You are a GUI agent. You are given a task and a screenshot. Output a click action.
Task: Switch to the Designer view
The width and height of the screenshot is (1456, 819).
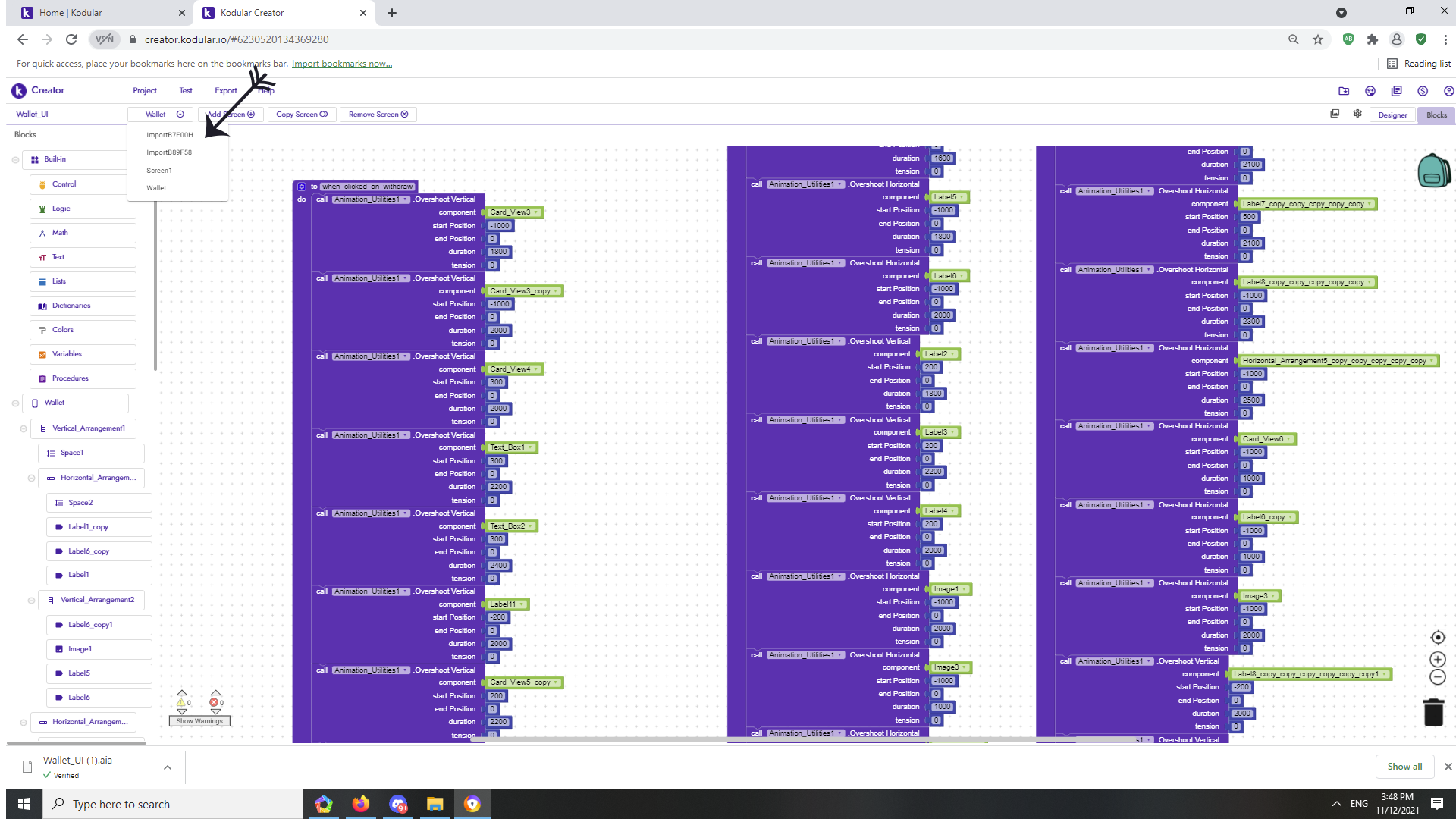(1392, 115)
